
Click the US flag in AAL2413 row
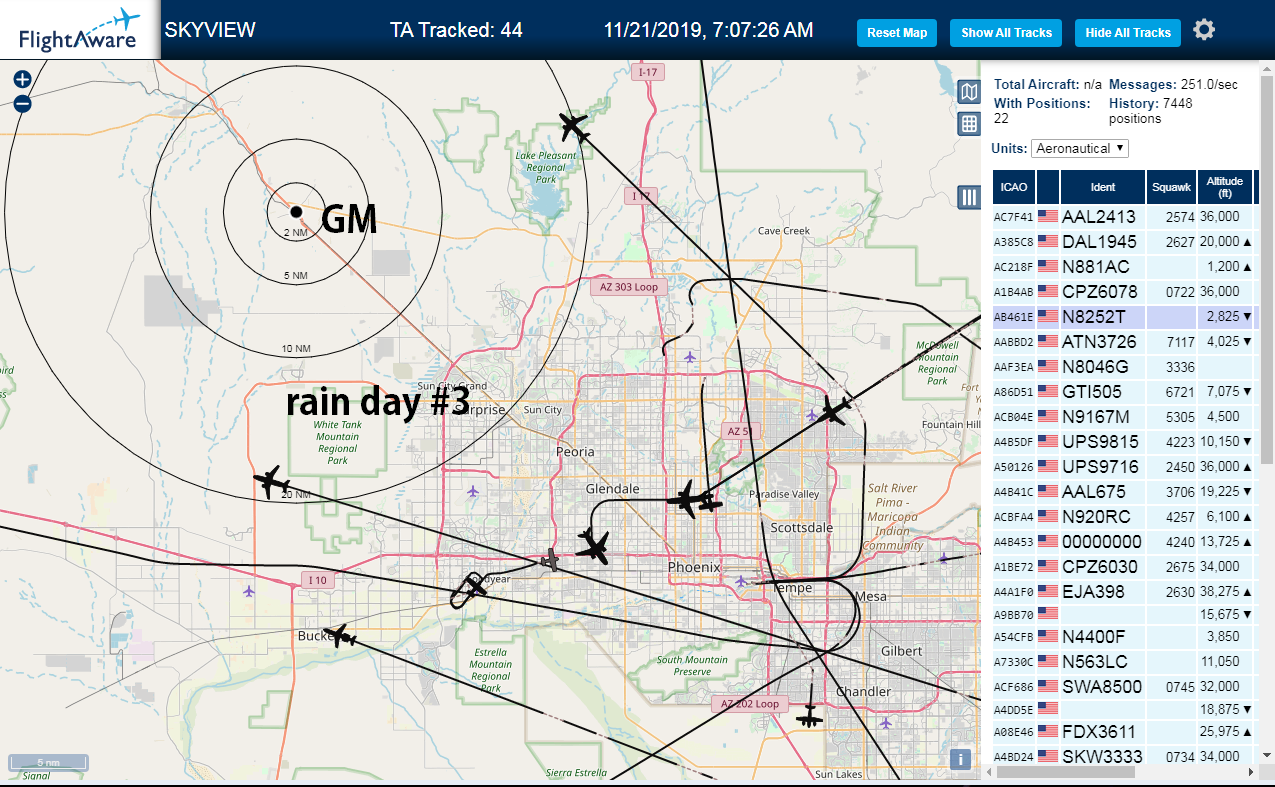pos(1048,216)
